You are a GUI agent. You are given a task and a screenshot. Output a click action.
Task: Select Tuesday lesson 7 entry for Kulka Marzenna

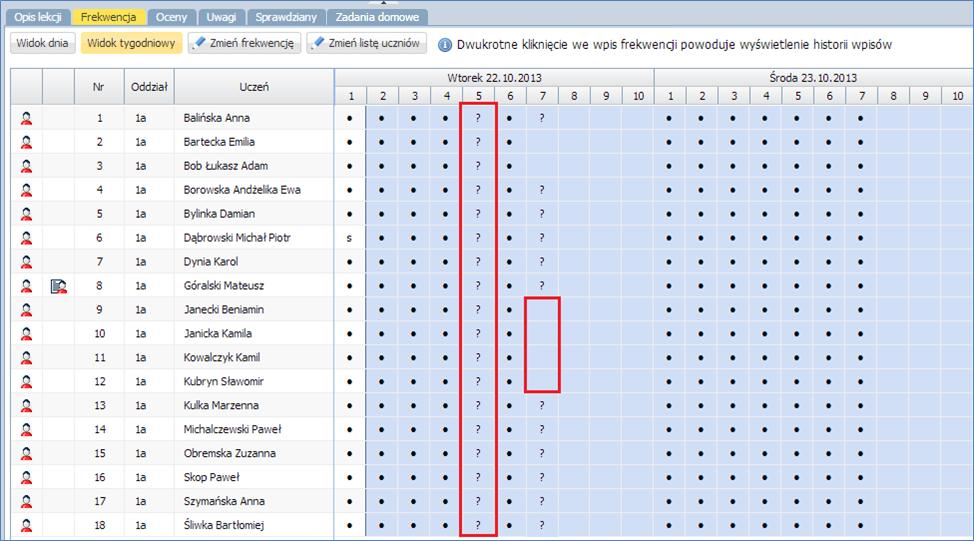[x=542, y=406]
